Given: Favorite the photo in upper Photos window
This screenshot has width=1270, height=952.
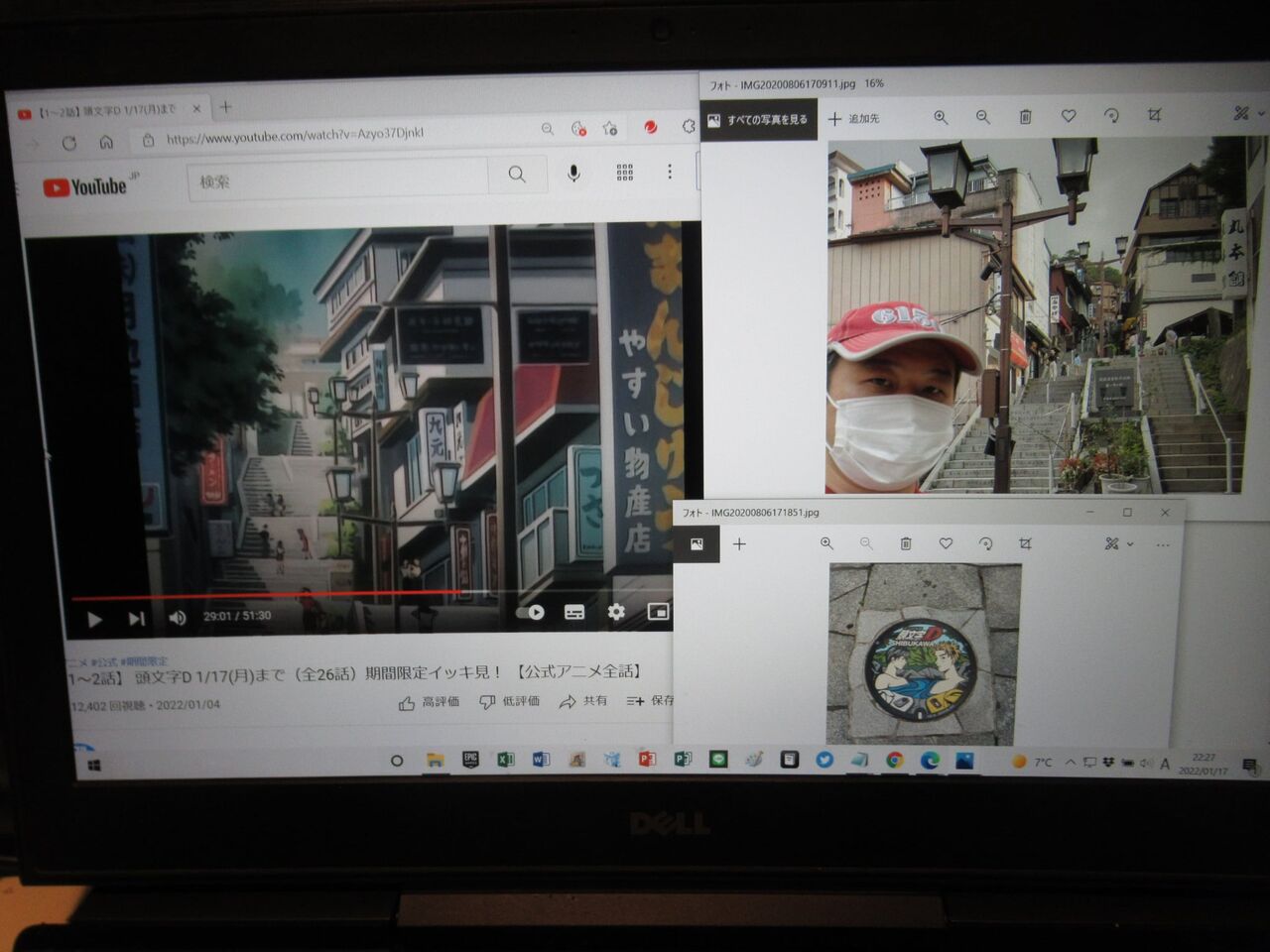Looking at the screenshot, I should pos(1069,116).
